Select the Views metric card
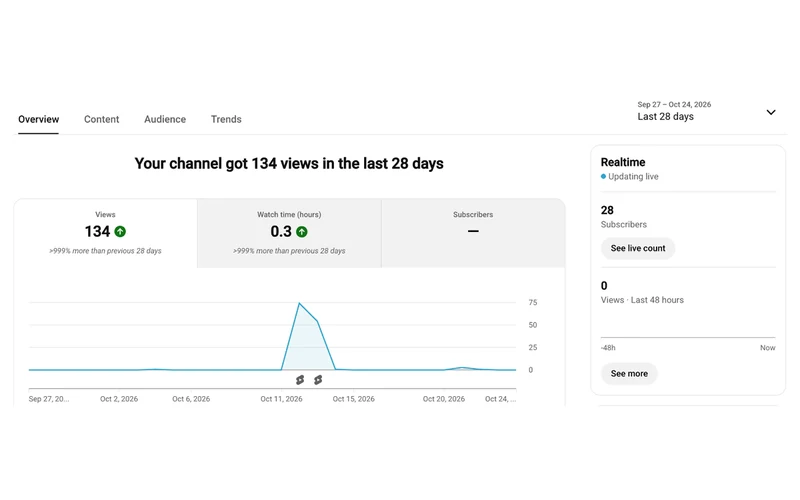800x500 pixels. coord(105,233)
